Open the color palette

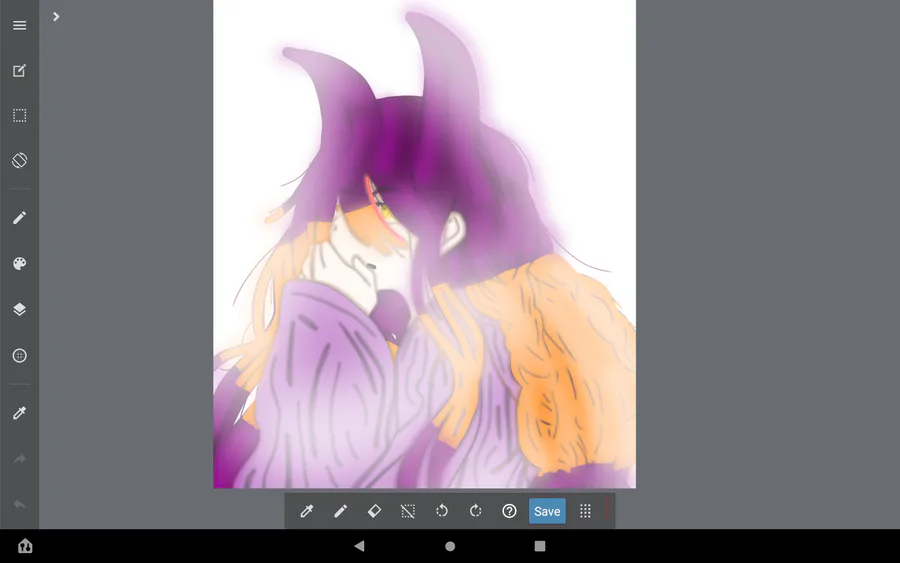(20, 263)
